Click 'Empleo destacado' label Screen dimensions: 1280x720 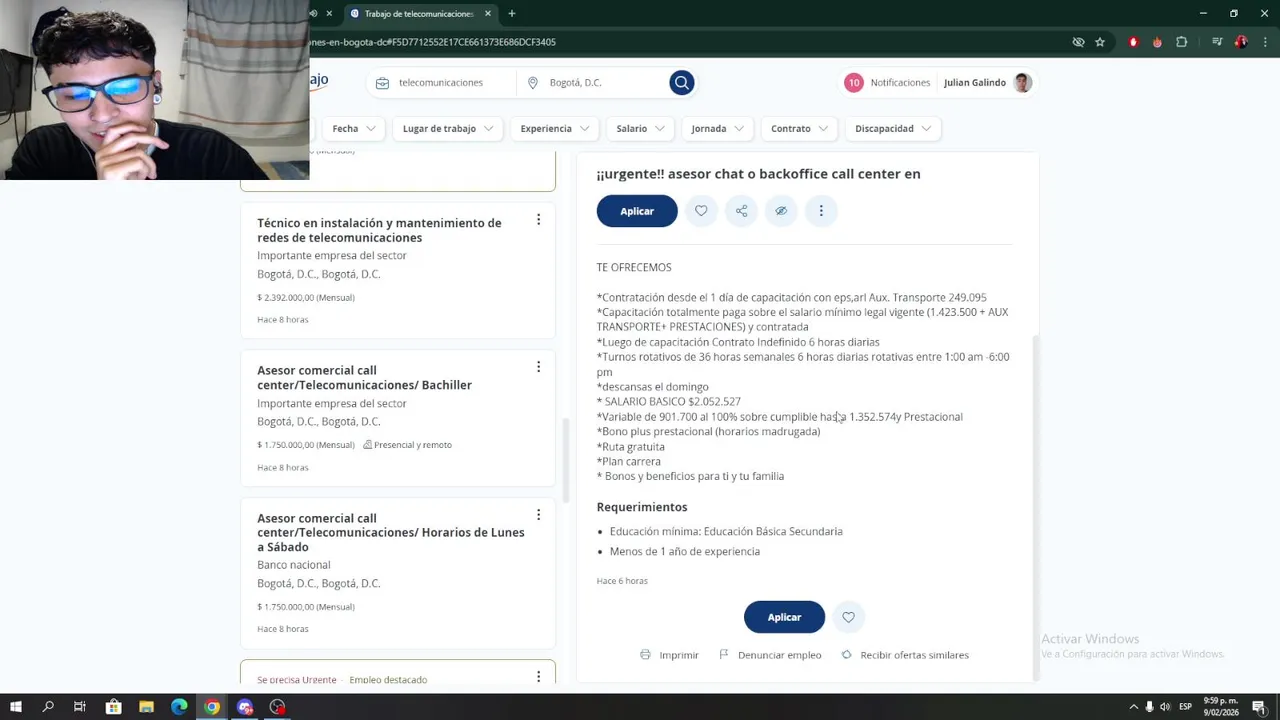coord(388,680)
